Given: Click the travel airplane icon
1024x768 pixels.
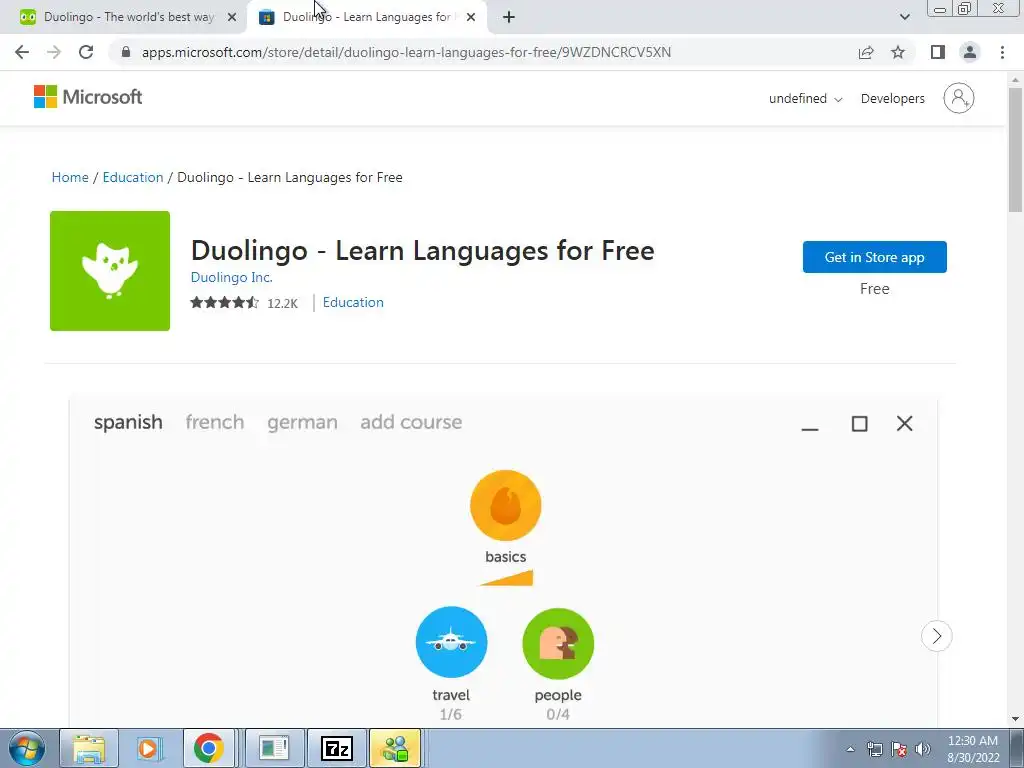Looking at the screenshot, I should pyautogui.click(x=451, y=642).
